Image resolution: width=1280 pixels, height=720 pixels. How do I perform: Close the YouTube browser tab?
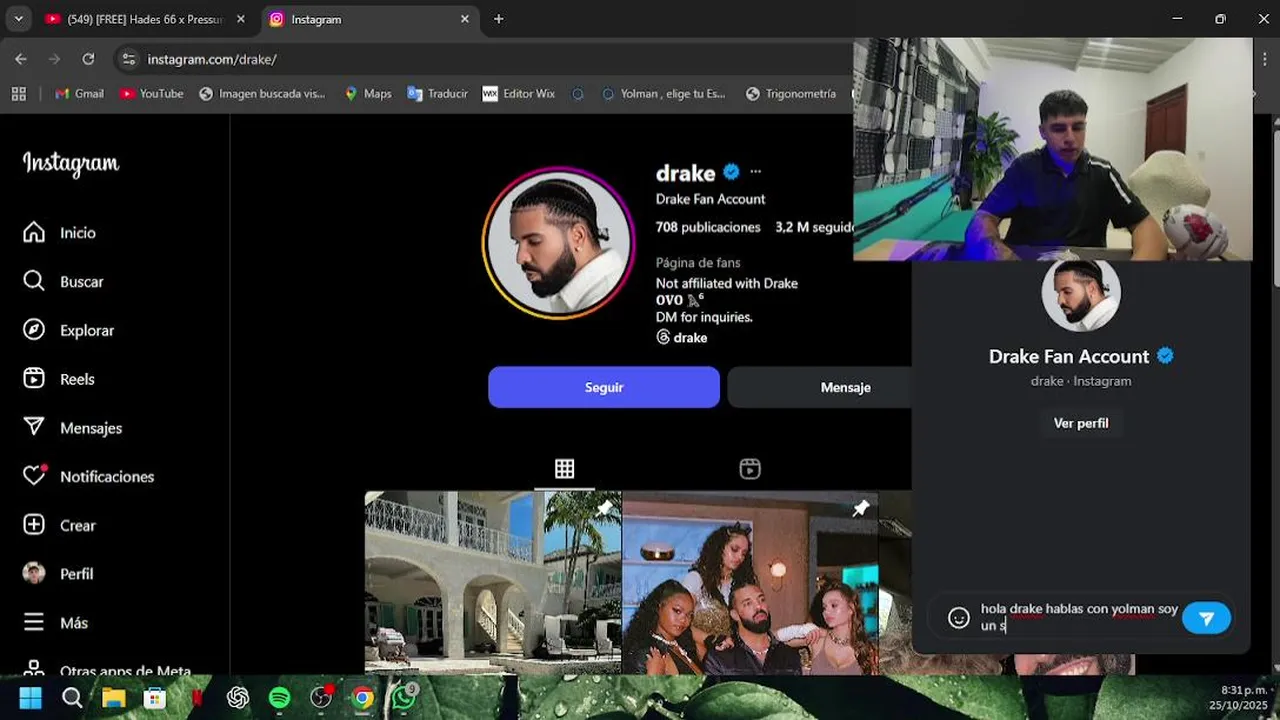point(240,19)
